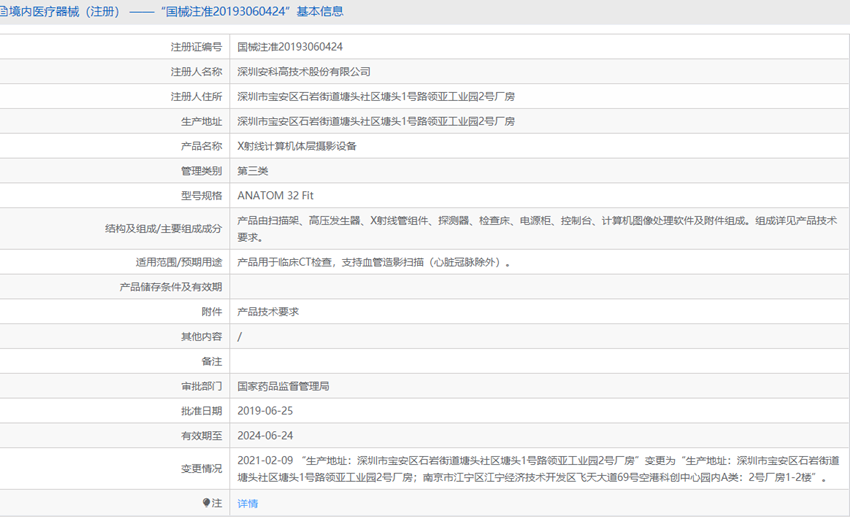Click the 产品储存条件及有效期 label
Viewport: 850px width, 518px height.
click(171, 287)
